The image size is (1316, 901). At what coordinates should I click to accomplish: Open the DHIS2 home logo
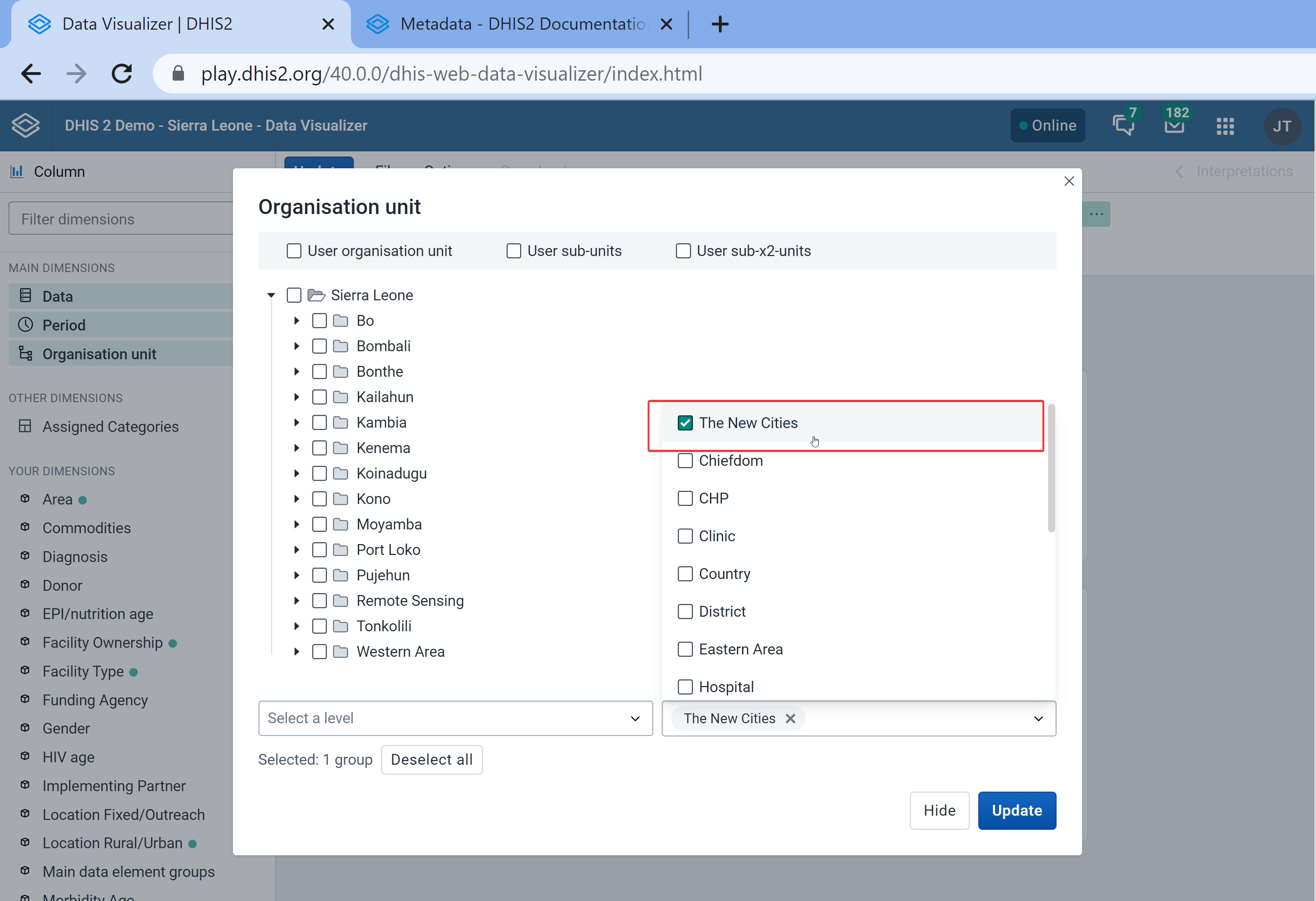tap(25, 125)
